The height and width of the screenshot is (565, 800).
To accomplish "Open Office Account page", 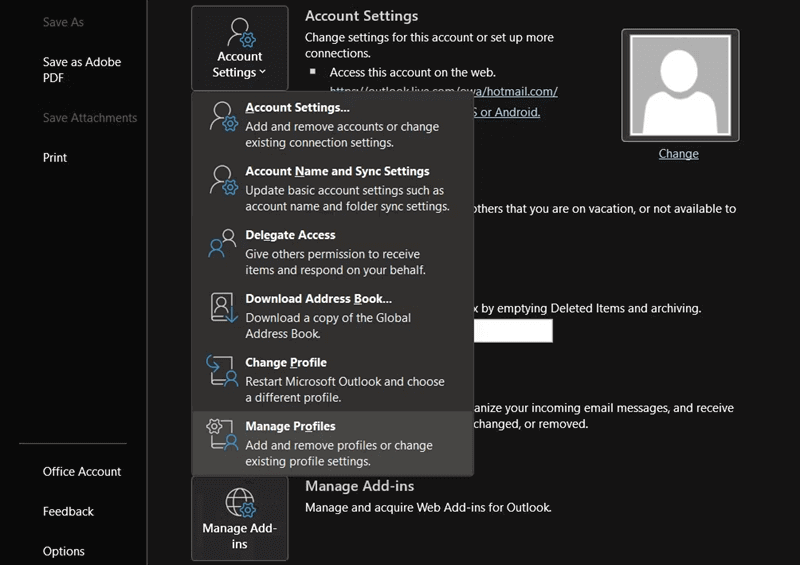I will pos(82,472).
